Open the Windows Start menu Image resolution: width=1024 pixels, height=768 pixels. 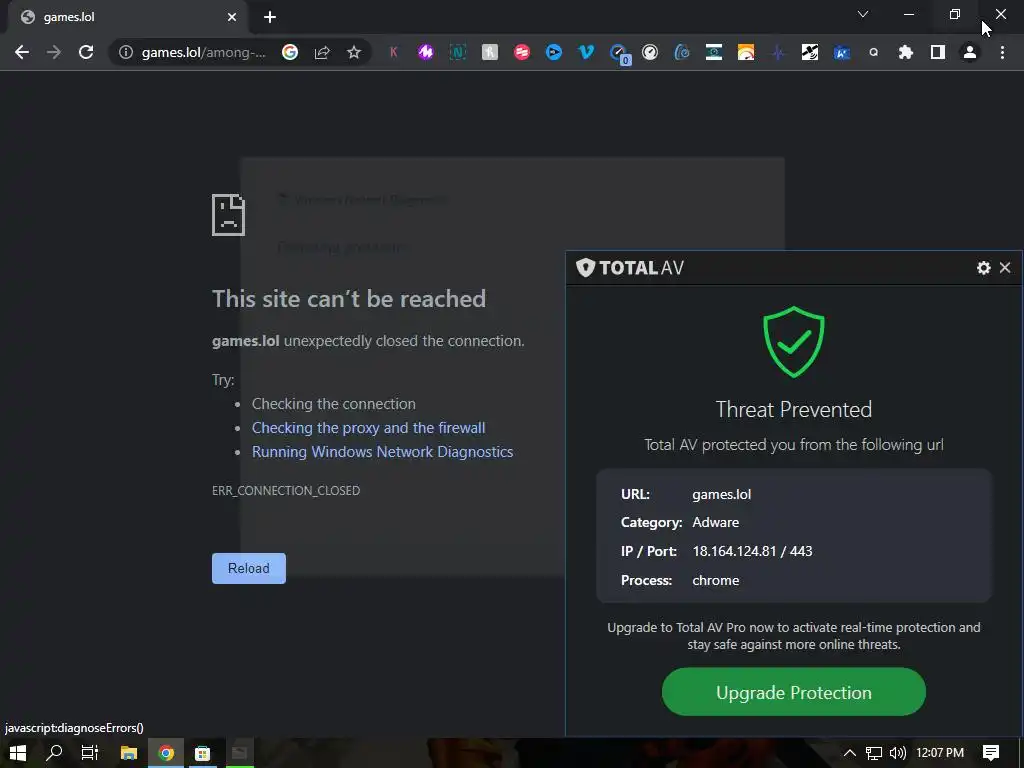(18, 753)
